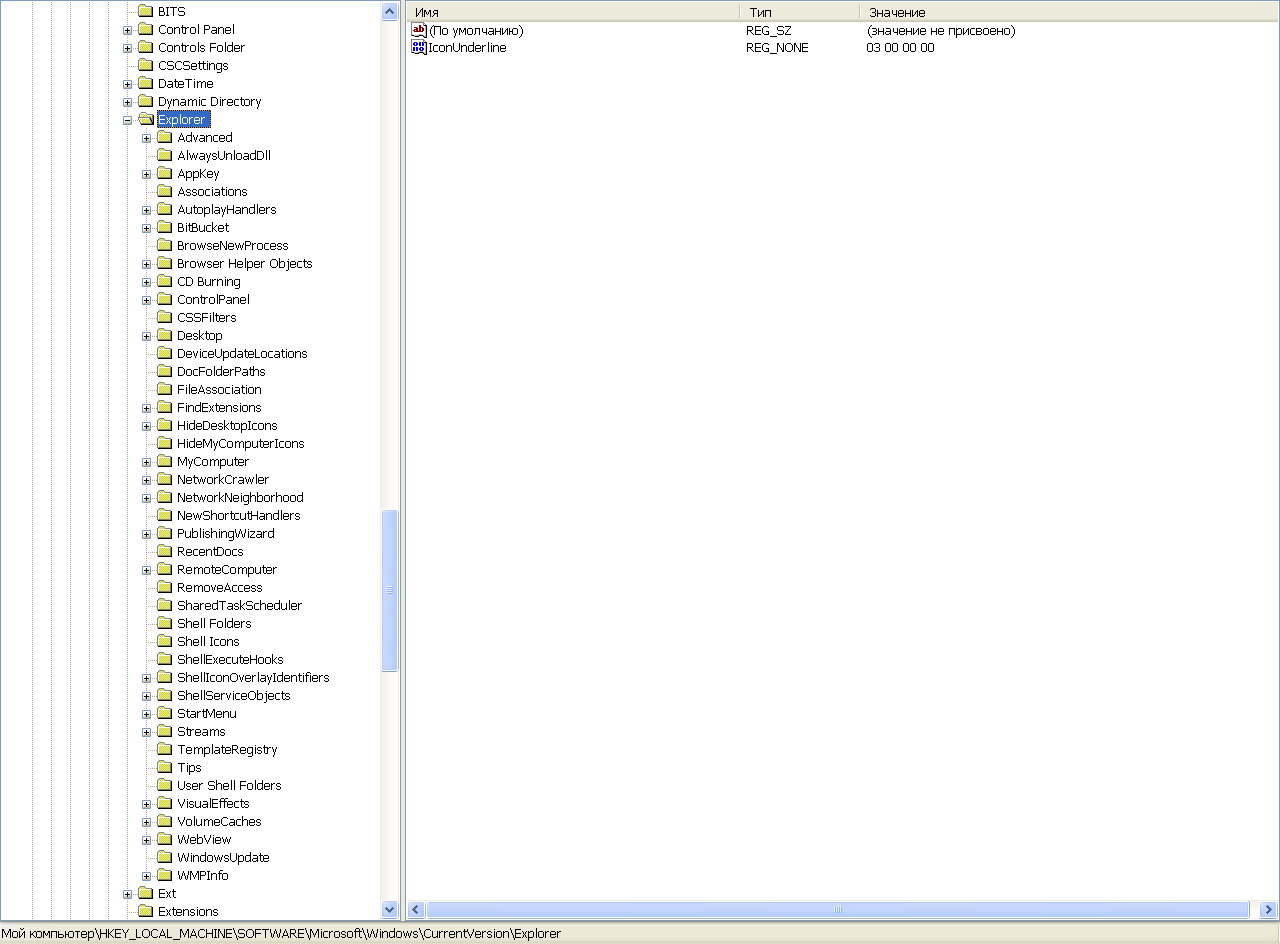Click the TemplateRegistry folder icon
Image resolution: width=1280 pixels, height=944 pixels.
165,750
